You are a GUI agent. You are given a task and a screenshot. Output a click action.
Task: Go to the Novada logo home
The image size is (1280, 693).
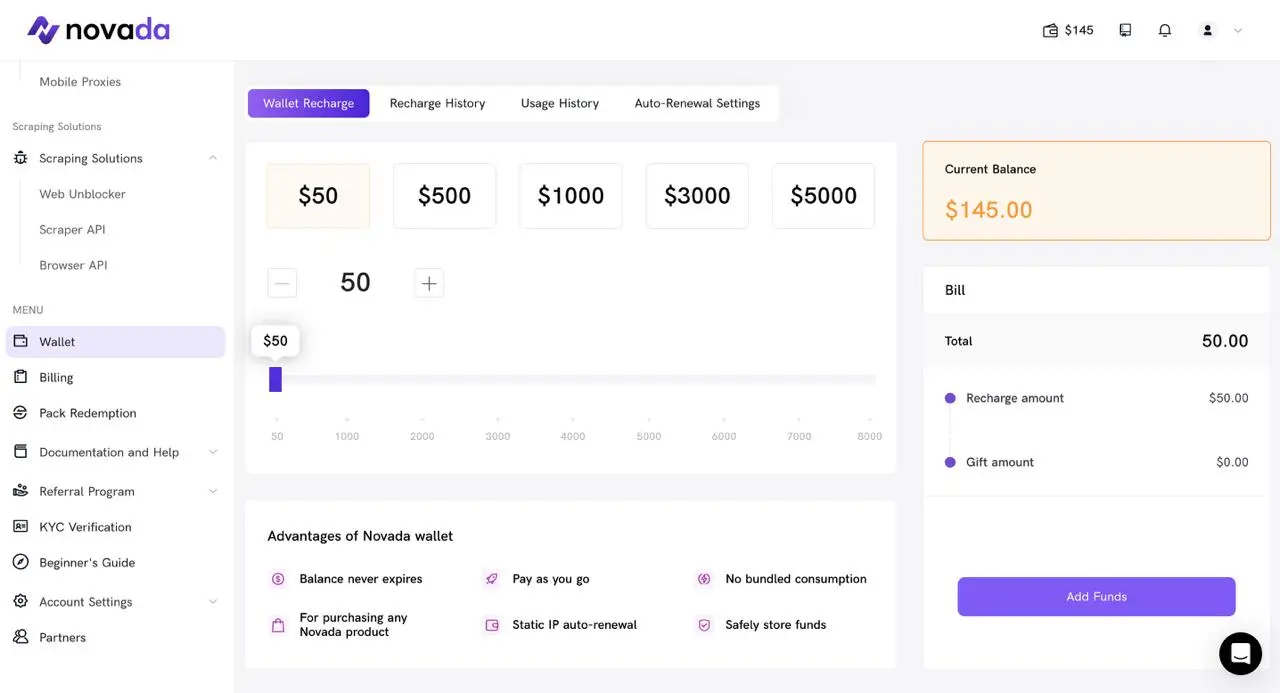click(x=98, y=30)
